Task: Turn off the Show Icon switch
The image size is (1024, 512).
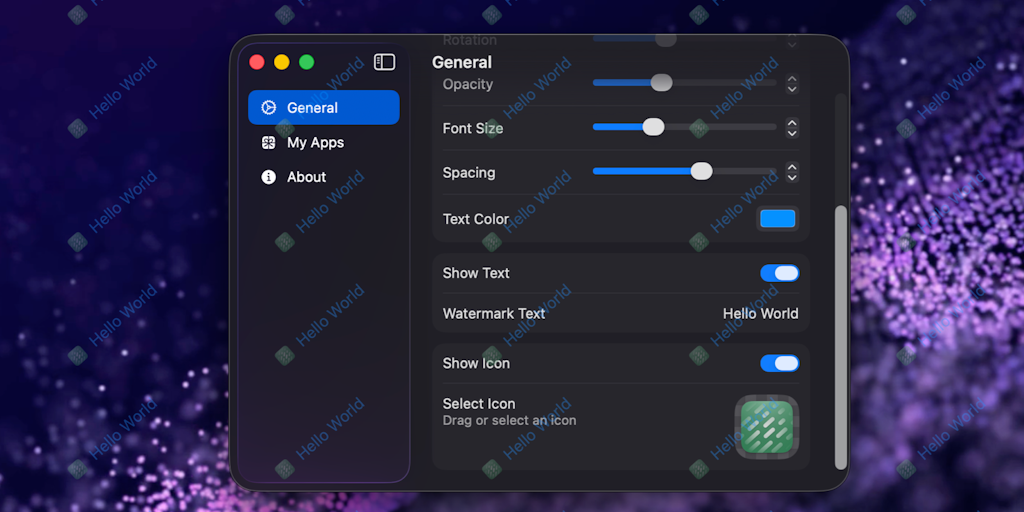Action: pyautogui.click(x=779, y=363)
